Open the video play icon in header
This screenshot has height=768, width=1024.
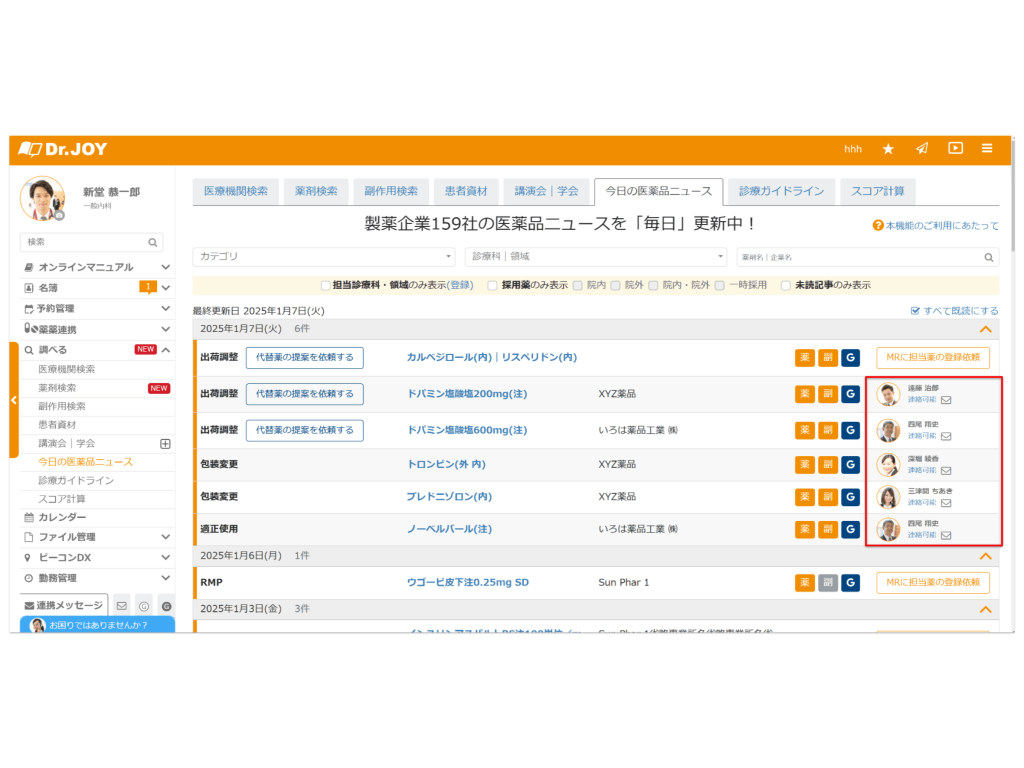point(955,149)
